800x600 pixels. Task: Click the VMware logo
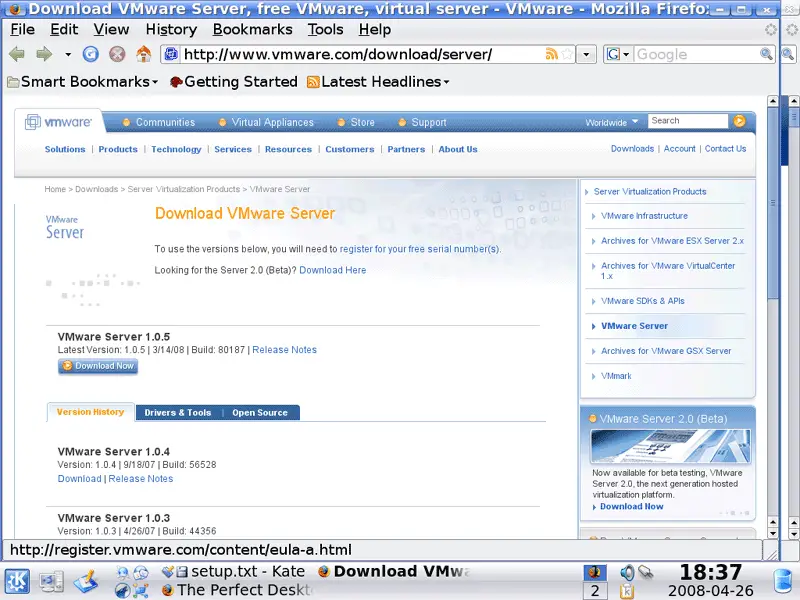pyautogui.click(x=58, y=122)
